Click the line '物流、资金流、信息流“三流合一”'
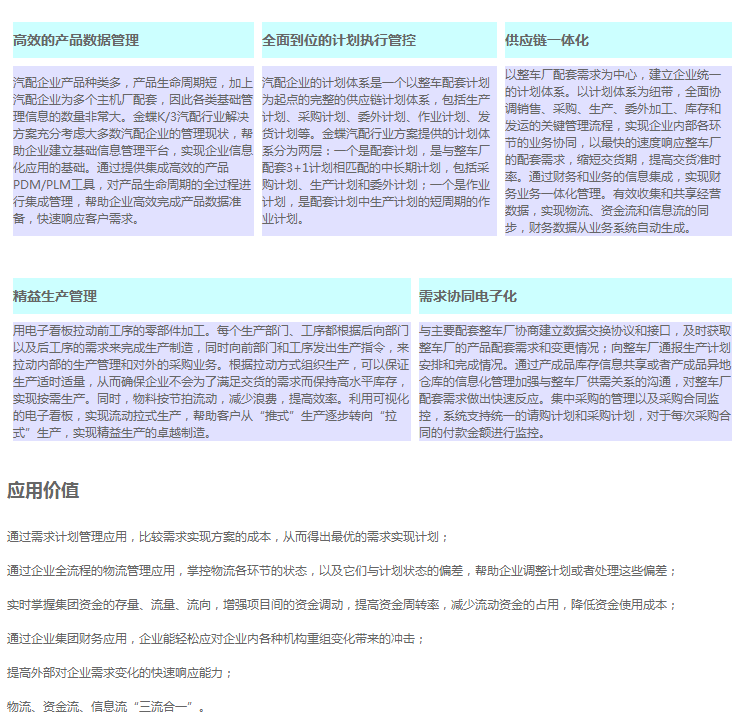This screenshot has height=716, width=747. click(x=106, y=706)
